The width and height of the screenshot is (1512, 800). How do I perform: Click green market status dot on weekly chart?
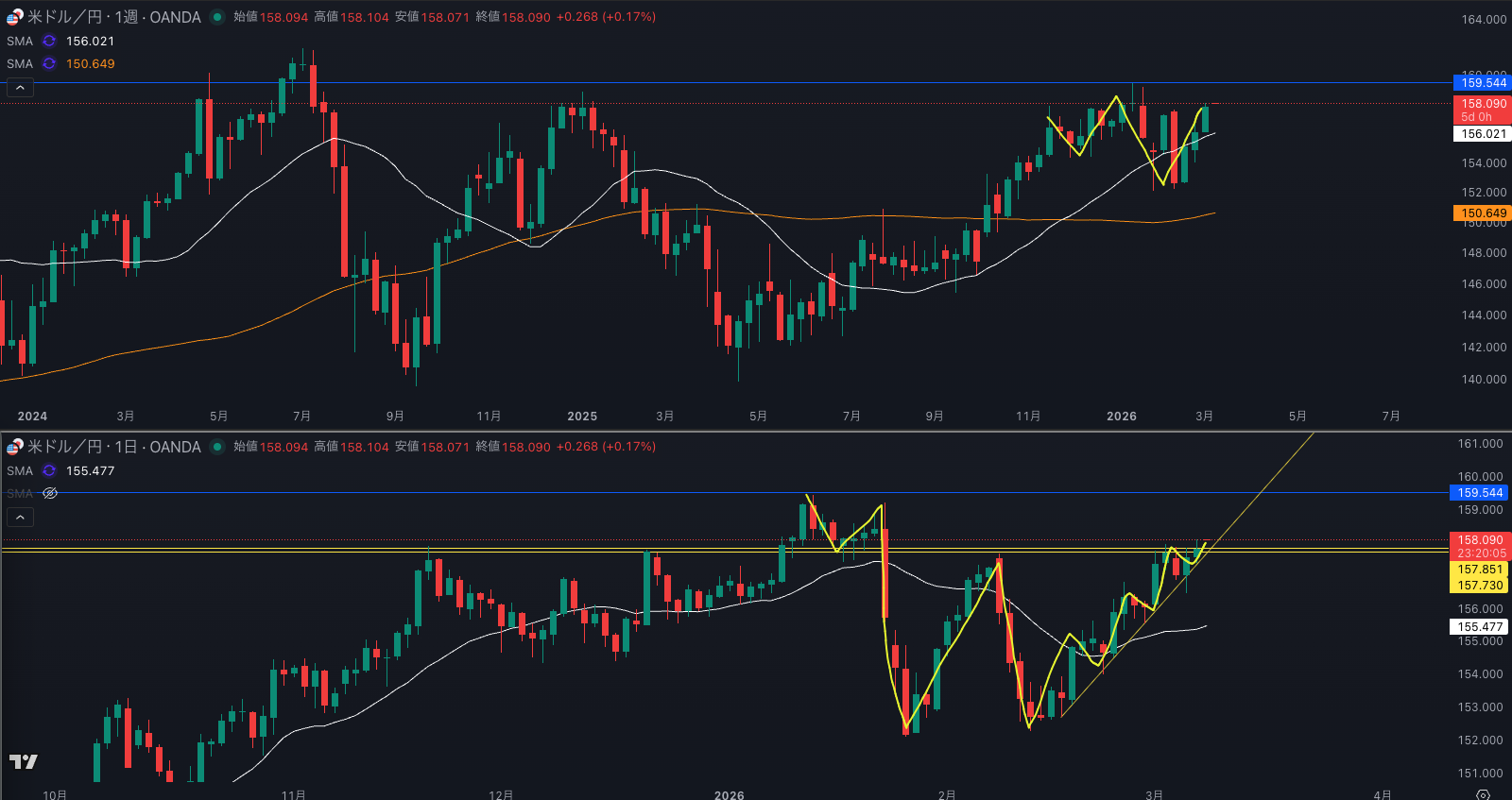point(217,17)
